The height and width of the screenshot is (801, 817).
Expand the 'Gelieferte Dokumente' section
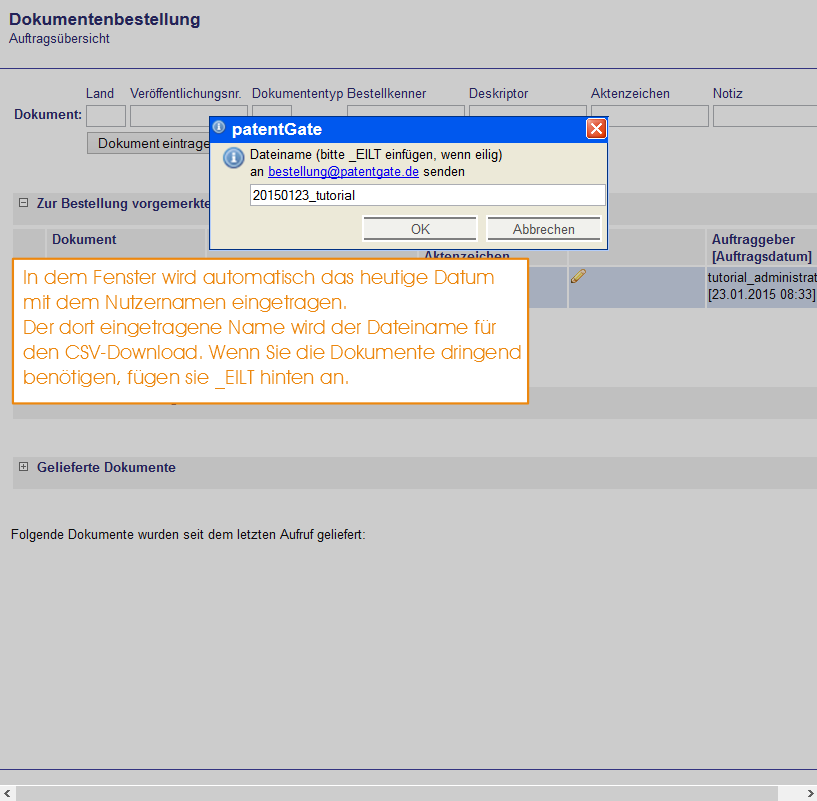[23, 466]
